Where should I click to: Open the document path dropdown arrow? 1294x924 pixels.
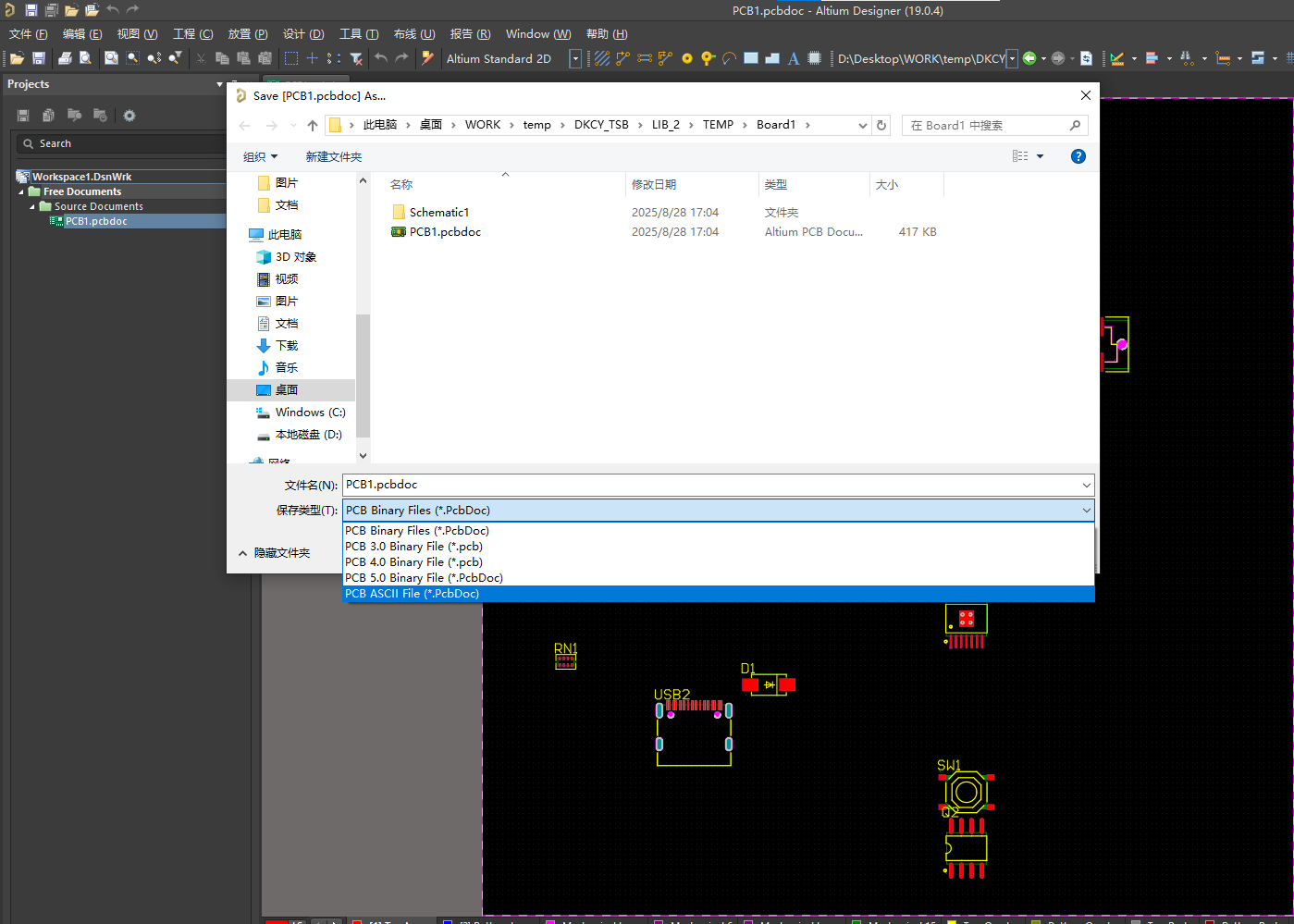(x=1012, y=58)
